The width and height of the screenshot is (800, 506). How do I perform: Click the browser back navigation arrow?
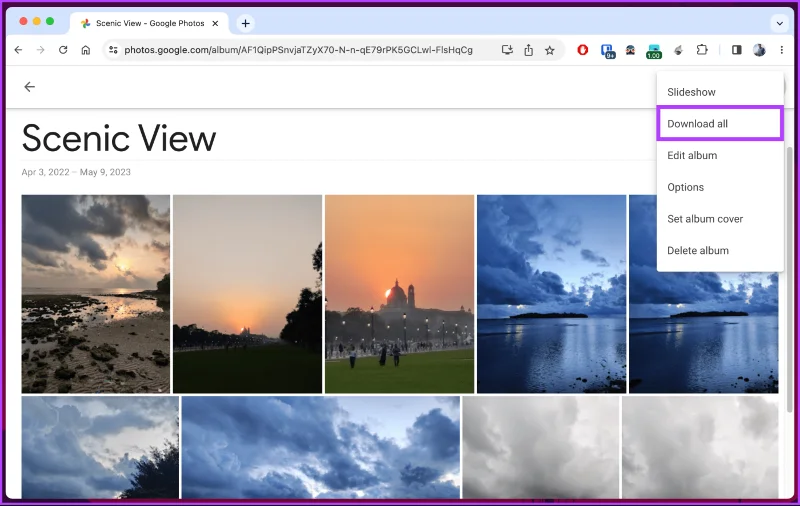pyautogui.click(x=18, y=50)
